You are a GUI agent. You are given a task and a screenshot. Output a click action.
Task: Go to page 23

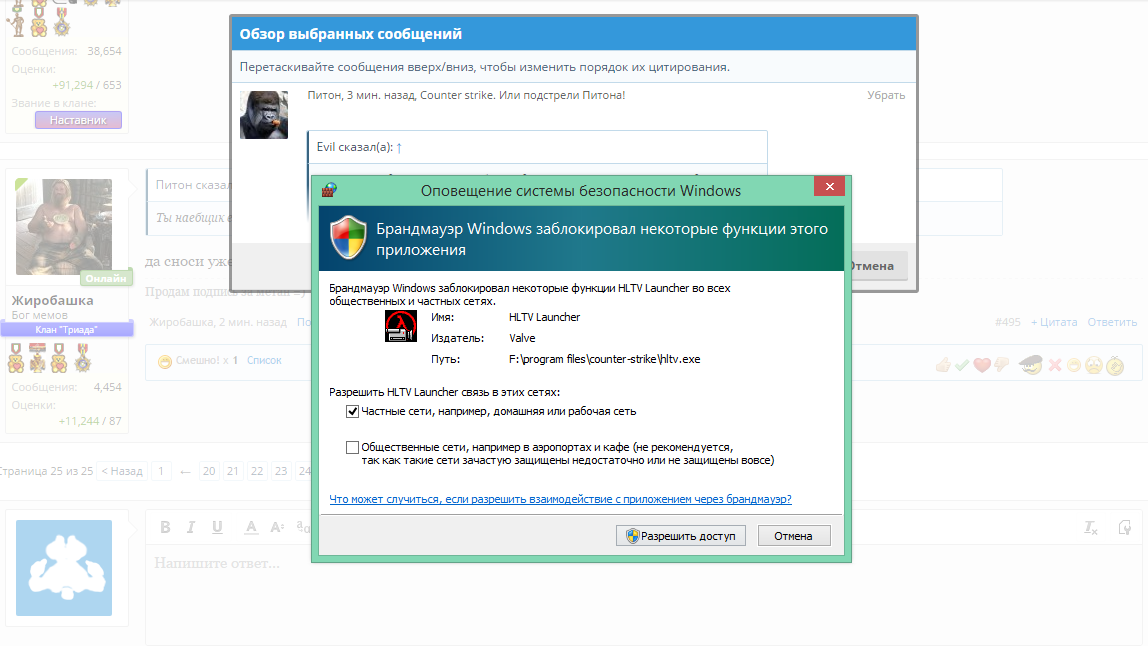pyautogui.click(x=281, y=471)
